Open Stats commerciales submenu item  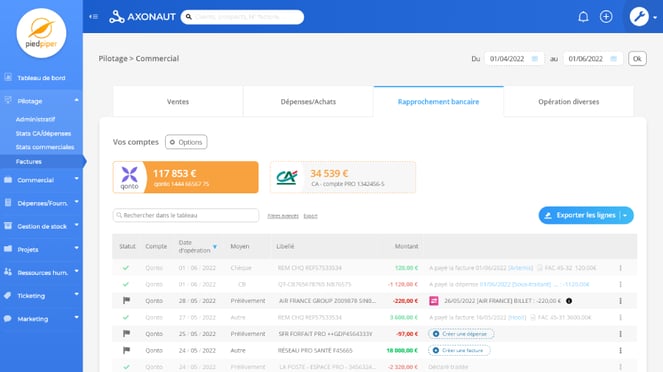tap(45, 147)
